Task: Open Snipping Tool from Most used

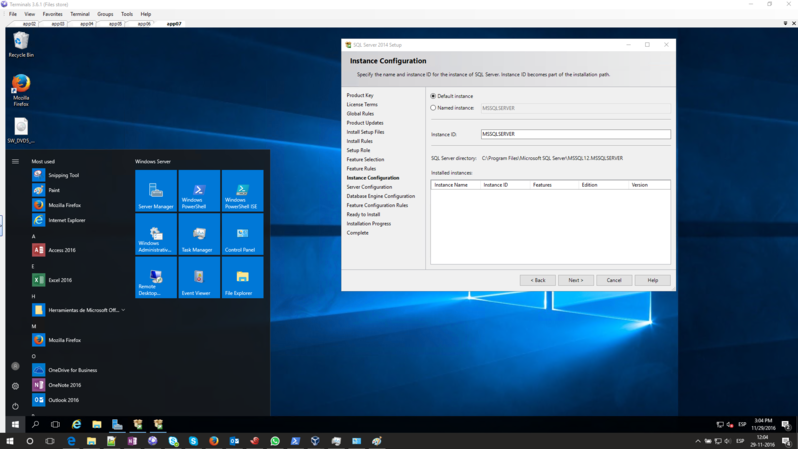Action: [63, 175]
